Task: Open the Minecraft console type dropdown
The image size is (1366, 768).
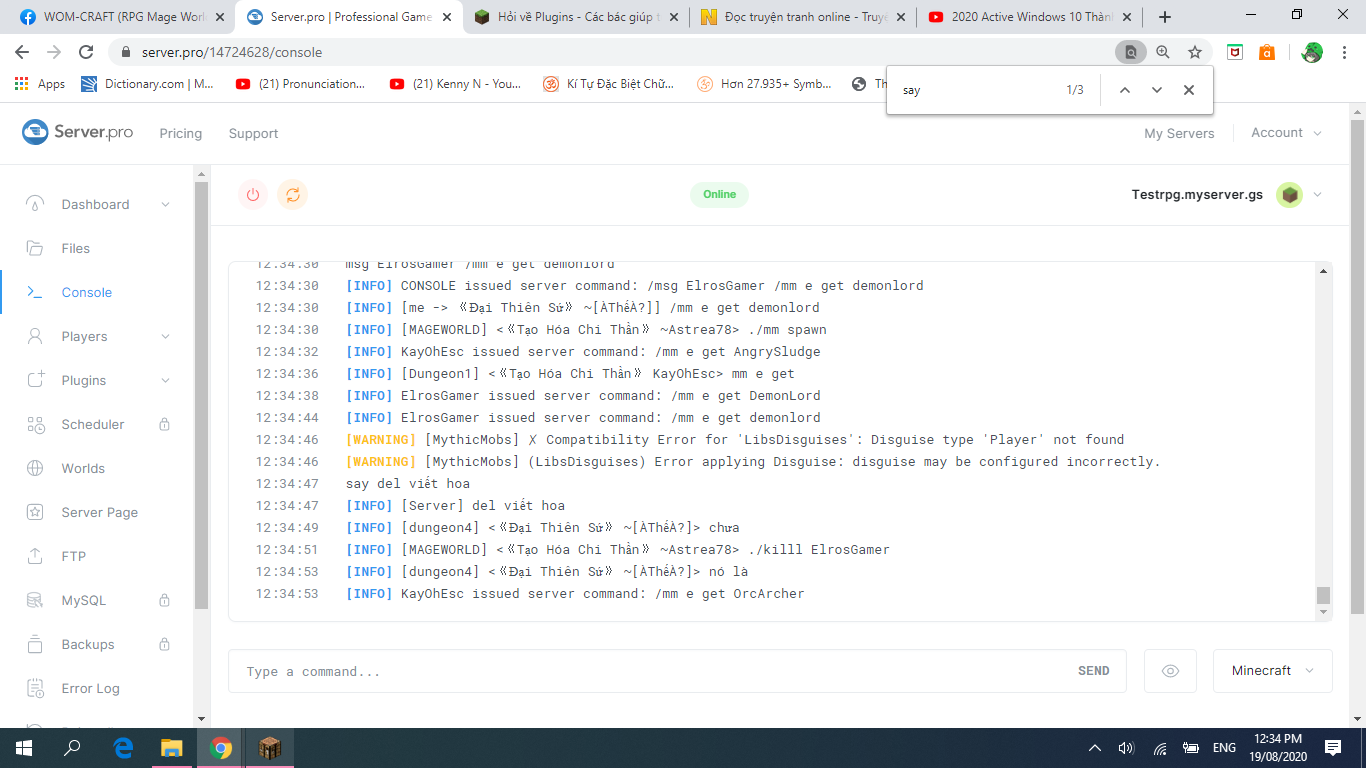Action: pyautogui.click(x=1272, y=671)
